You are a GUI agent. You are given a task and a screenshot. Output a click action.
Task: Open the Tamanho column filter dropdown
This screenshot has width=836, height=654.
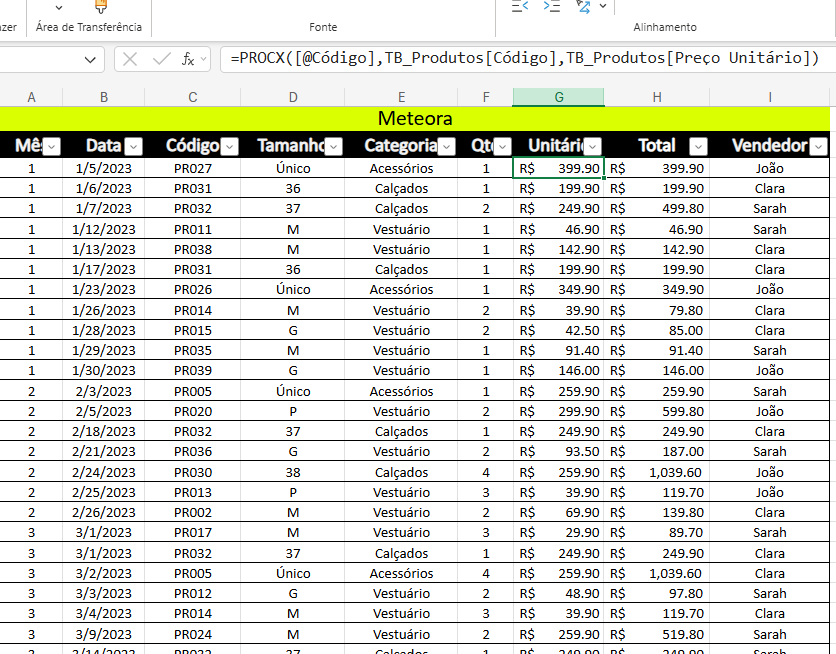pos(334,146)
